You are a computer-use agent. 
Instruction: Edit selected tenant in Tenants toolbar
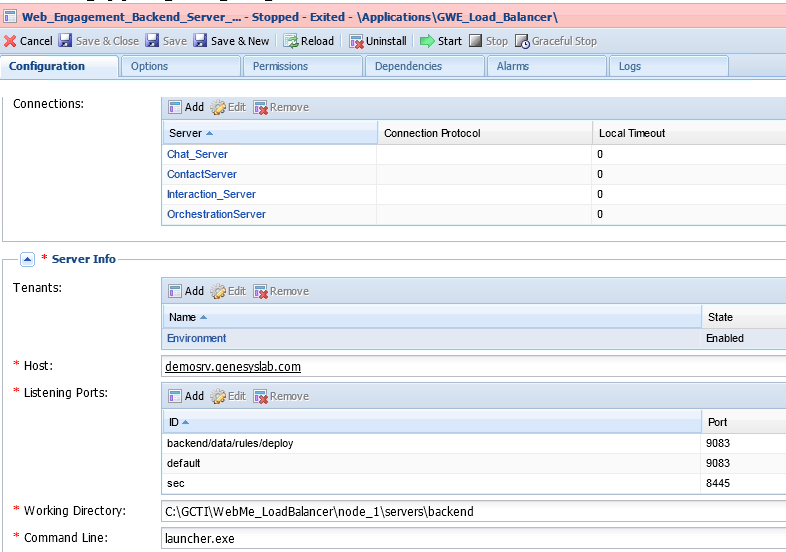point(228,291)
